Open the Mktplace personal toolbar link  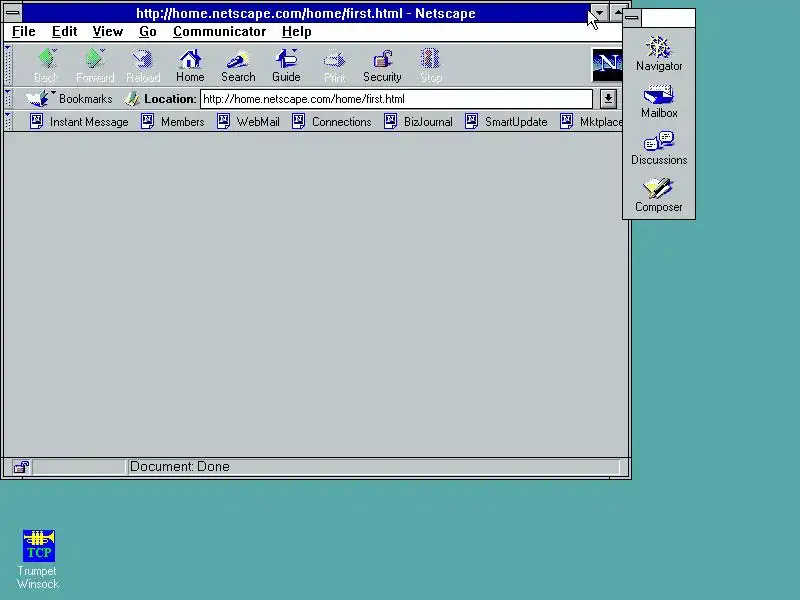591,121
